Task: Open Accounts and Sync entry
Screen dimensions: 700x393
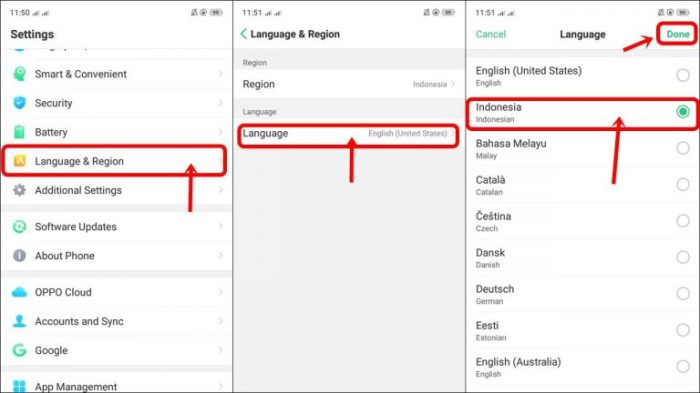Action: (x=116, y=321)
